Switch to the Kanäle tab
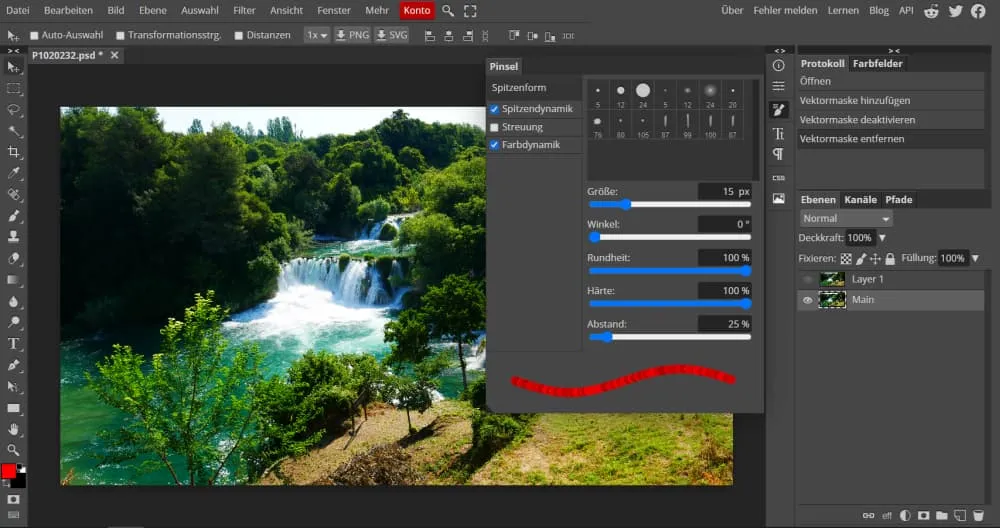Viewport: 1000px width, 528px height. pyautogui.click(x=859, y=200)
